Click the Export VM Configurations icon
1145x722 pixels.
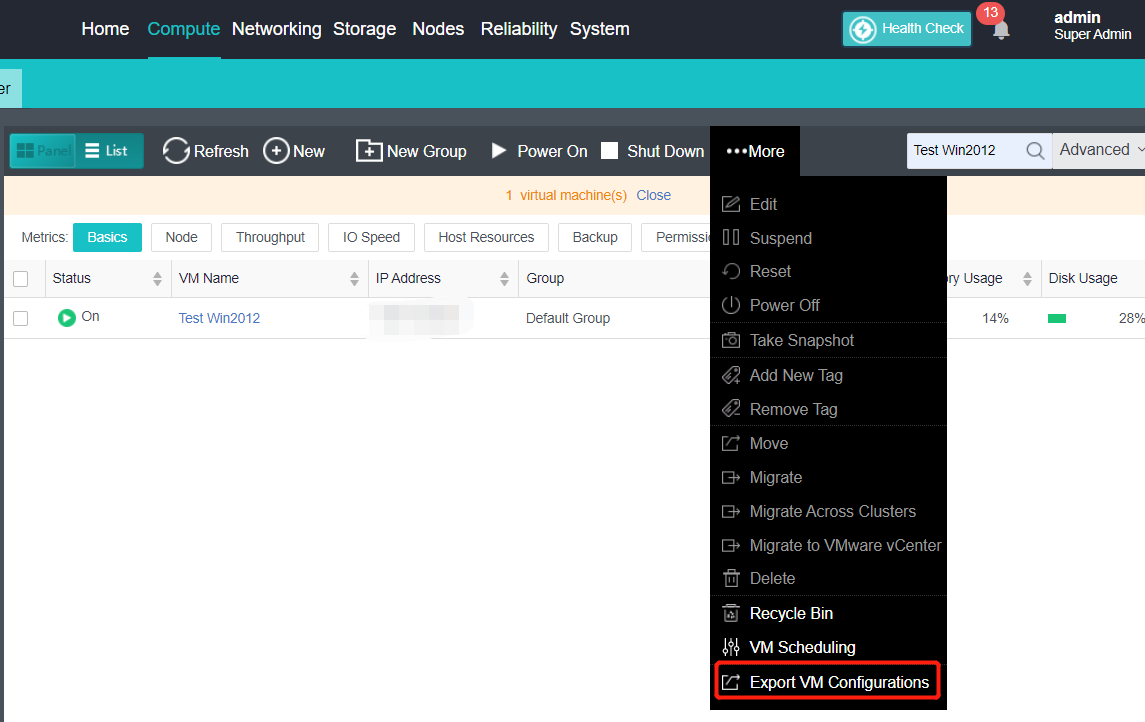pyautogui.click(x=731, y=682)
